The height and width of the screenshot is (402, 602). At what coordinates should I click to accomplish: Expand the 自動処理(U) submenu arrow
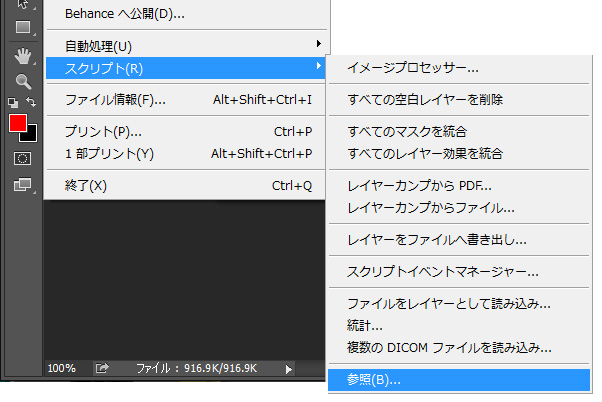pos(318,43)
